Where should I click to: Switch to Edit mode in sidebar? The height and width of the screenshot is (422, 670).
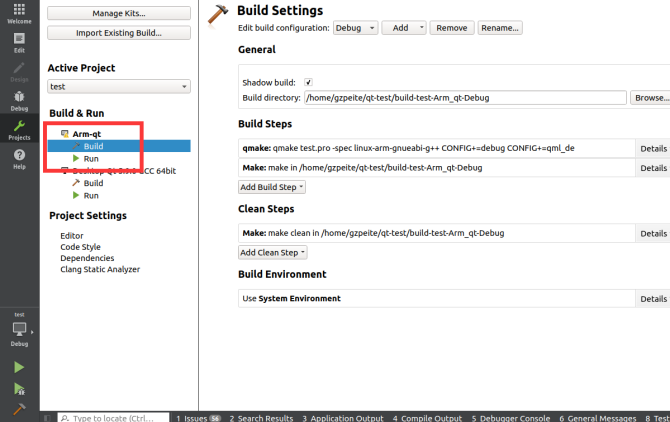19,43
